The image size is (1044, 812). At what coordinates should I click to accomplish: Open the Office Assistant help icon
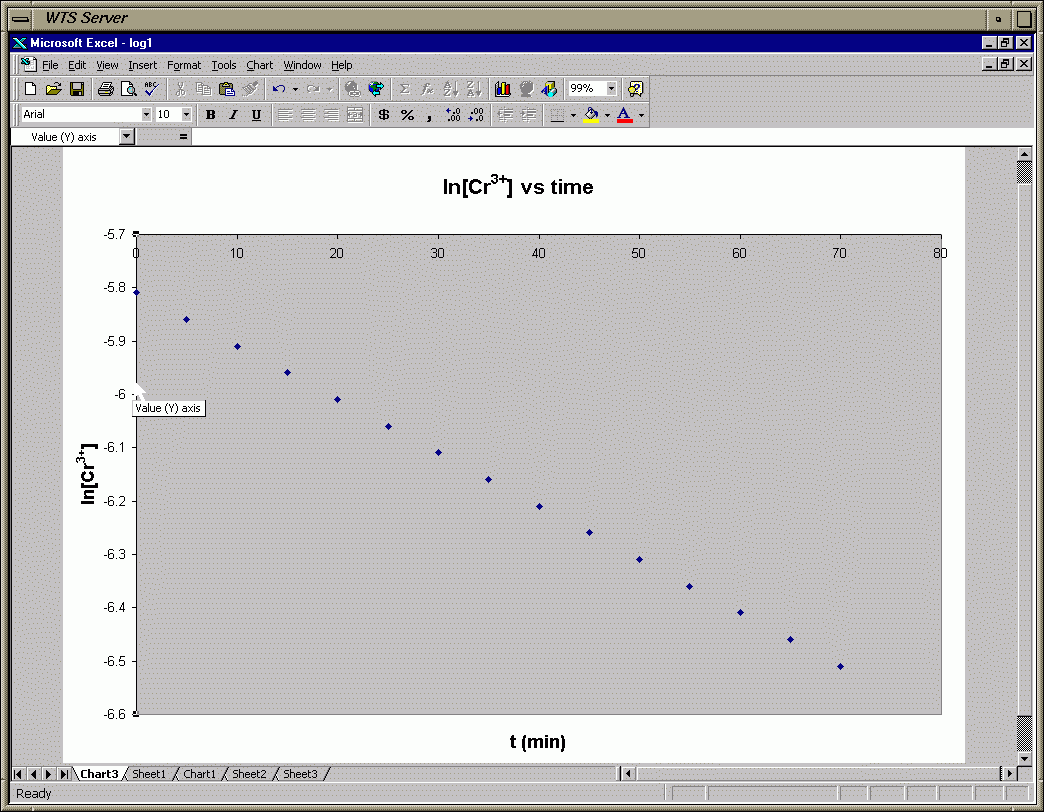coord(635,89)
